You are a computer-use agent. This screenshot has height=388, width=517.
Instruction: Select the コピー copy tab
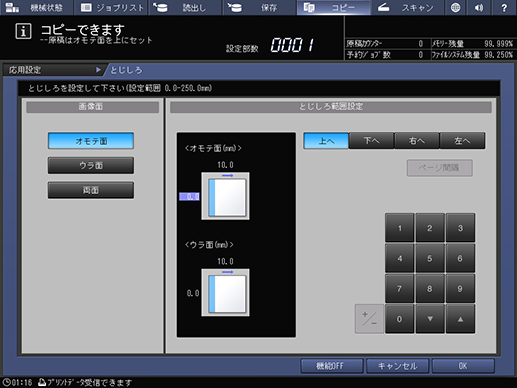pos(333,7)
